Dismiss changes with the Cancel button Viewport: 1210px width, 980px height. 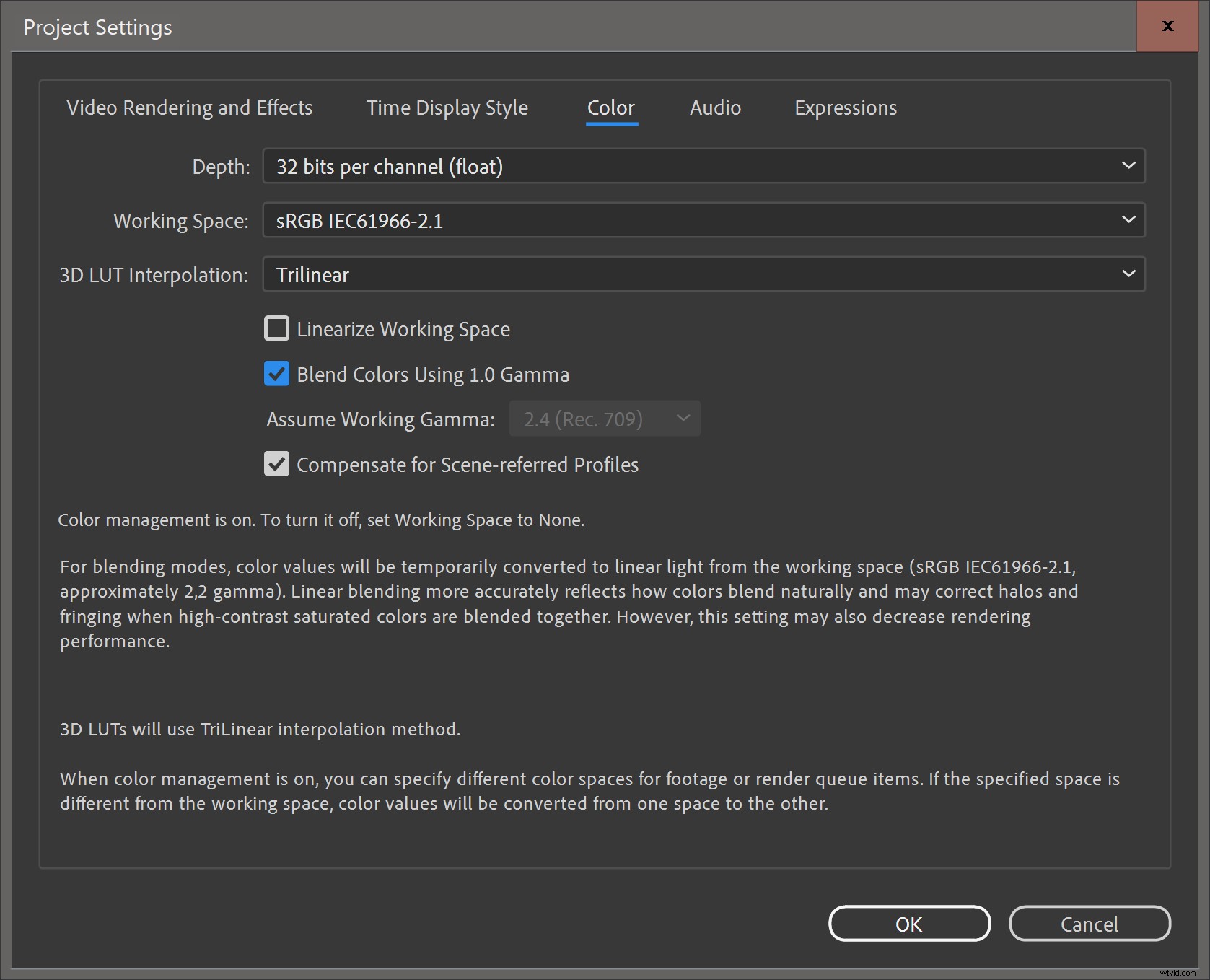click(1090, 924)
